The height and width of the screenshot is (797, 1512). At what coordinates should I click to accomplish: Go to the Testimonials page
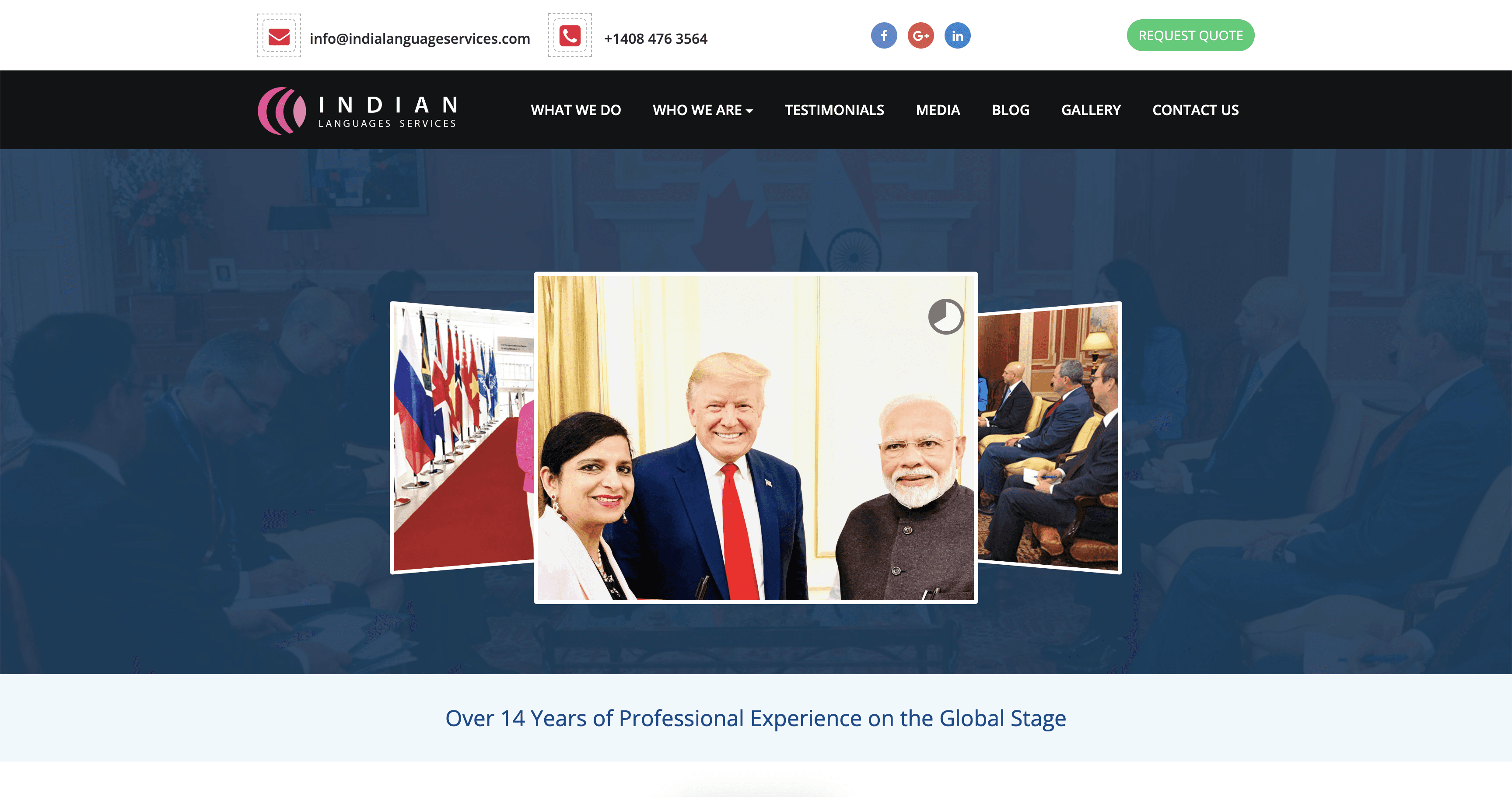(x=834, y=110)
